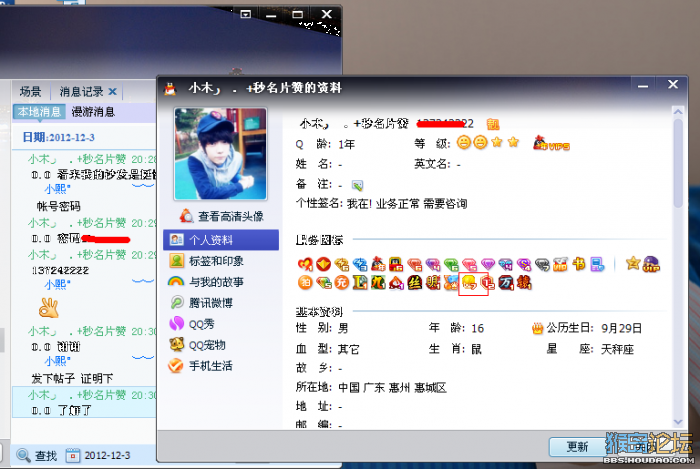Screen dimensions: 700x469
Task: Click the yellow-haired character badge icon
Action: click(469, 282)
